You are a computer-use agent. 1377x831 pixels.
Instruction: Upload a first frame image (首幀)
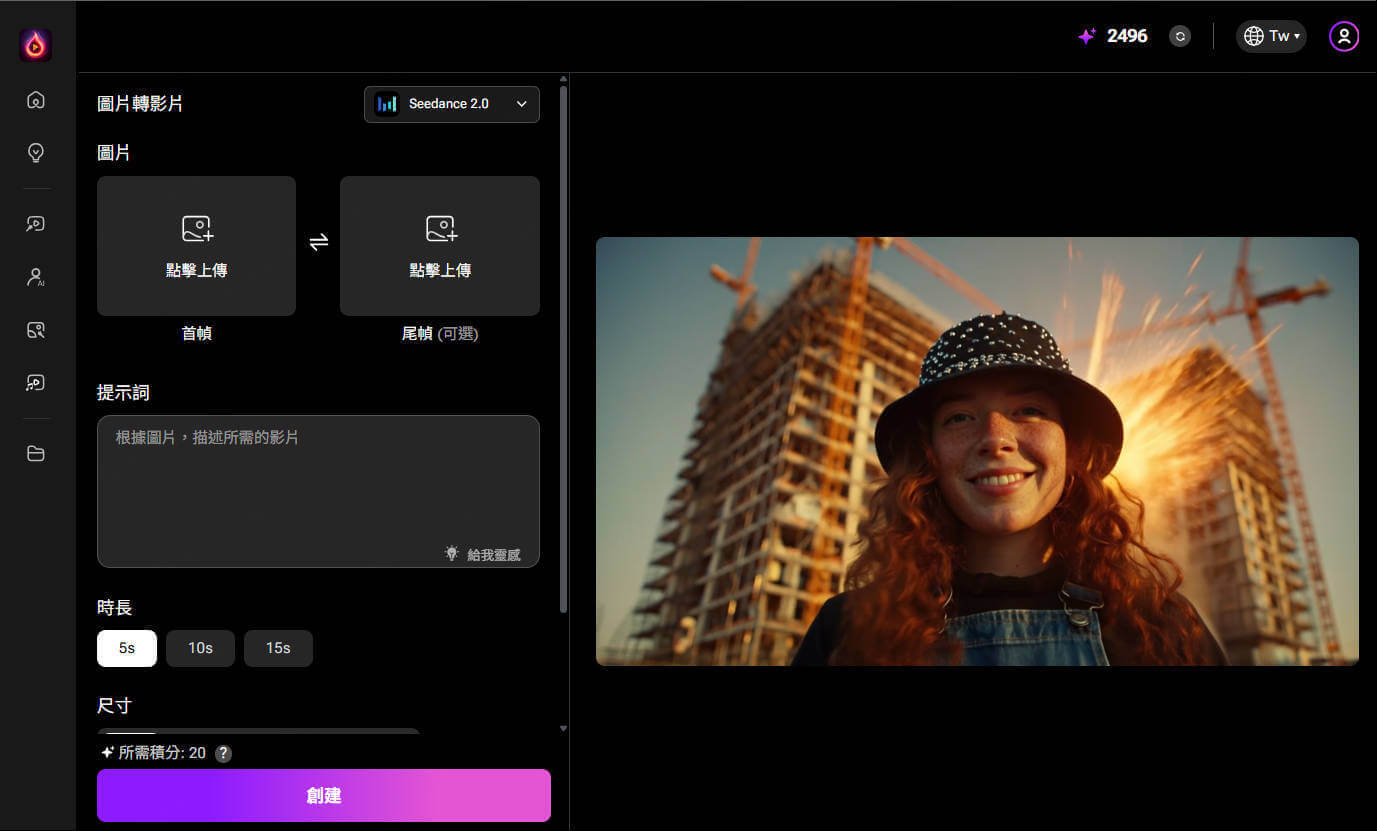196,246
